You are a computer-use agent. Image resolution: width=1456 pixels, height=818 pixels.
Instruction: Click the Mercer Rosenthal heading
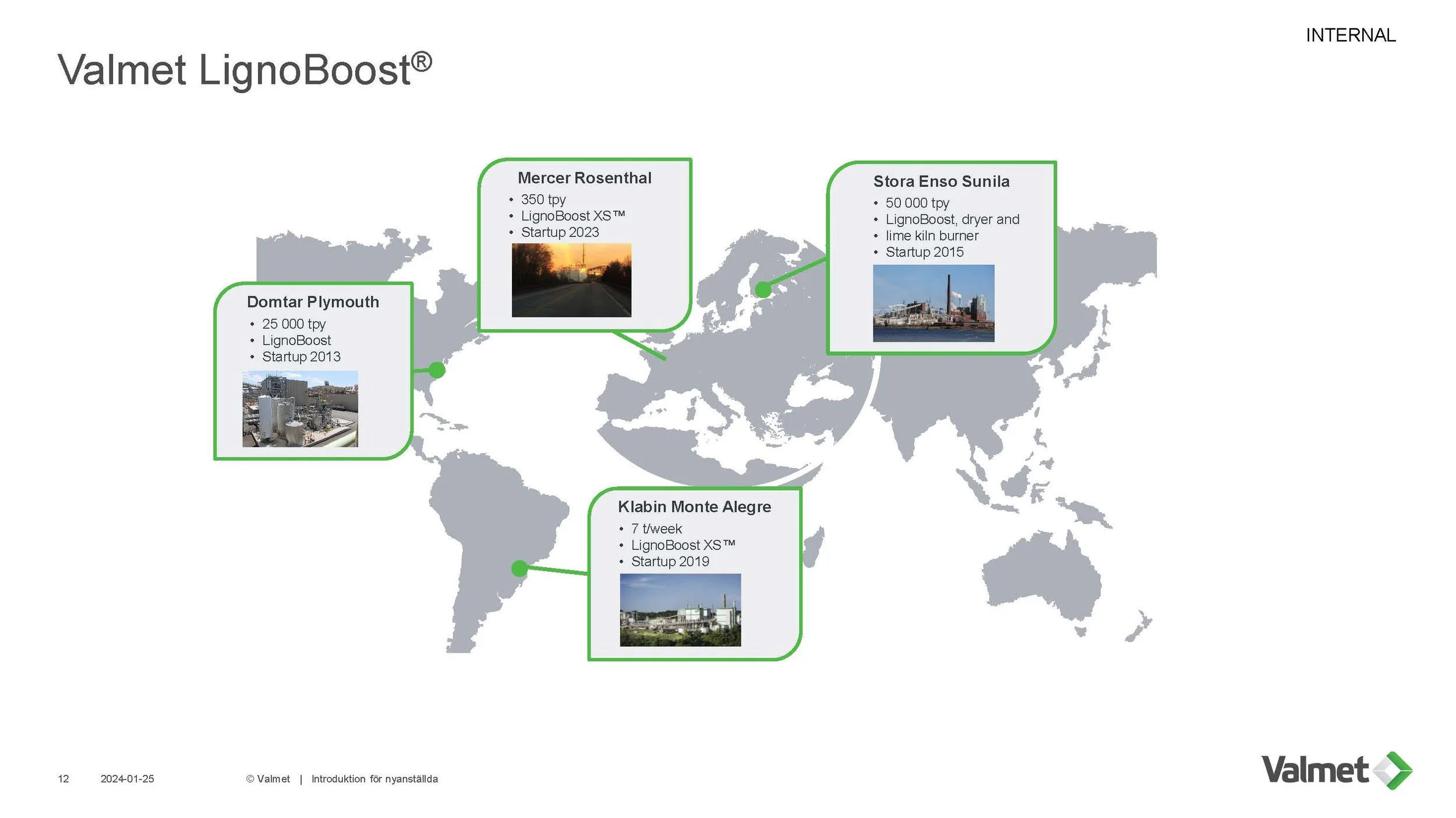(x=584, y=178)
